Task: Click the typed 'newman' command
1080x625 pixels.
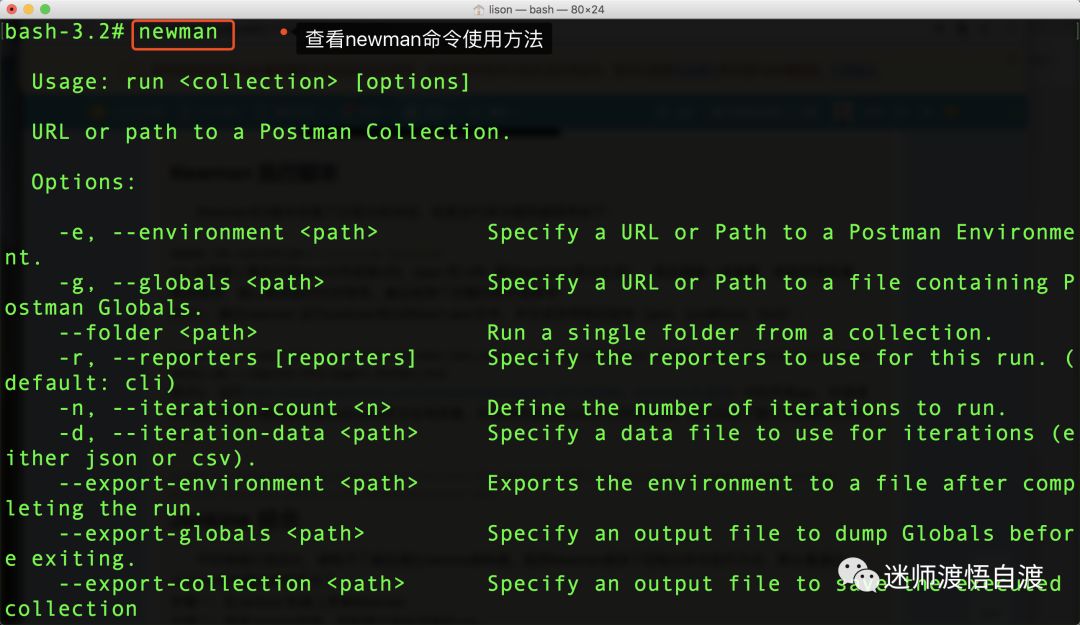Action: (178, 32)
